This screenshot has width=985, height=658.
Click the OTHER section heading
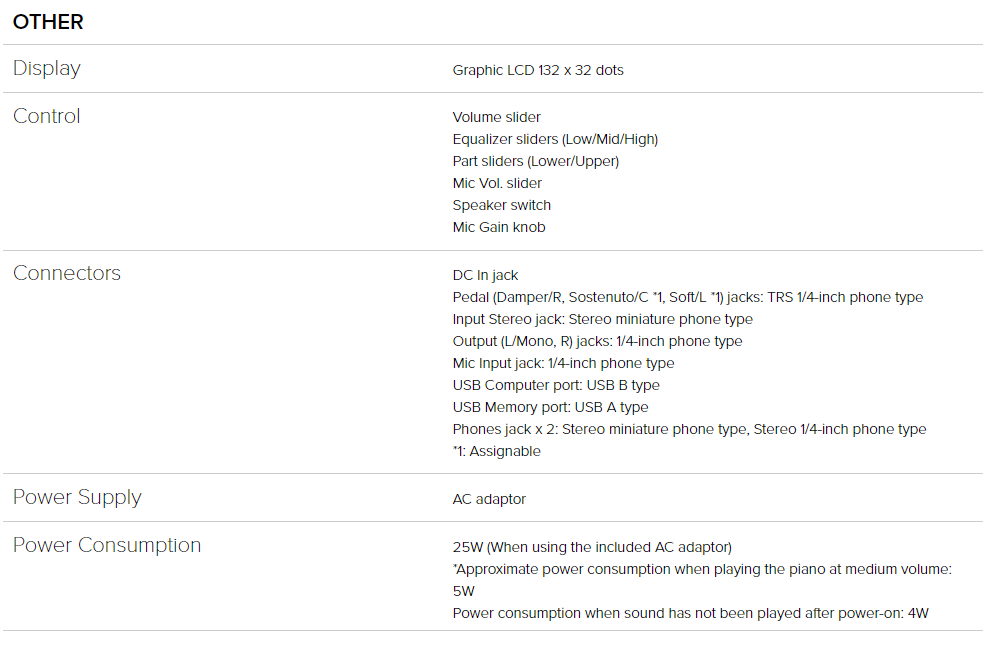coord(48,22)
